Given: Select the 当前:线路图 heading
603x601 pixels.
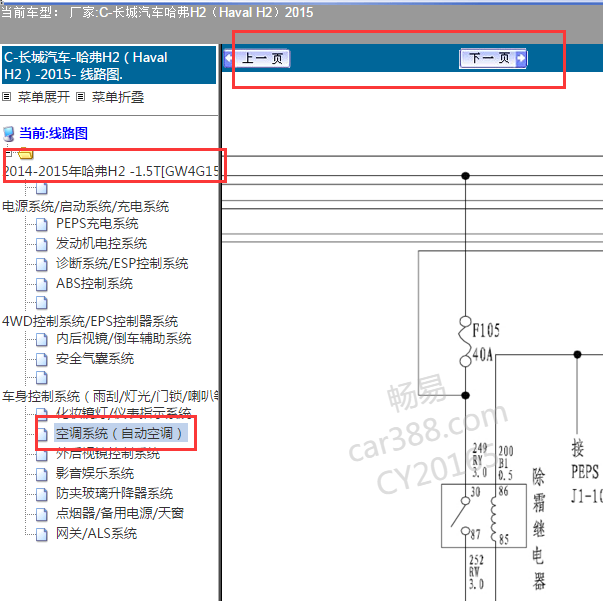Looking at the screenshot, I should click(x=53, y=133).
